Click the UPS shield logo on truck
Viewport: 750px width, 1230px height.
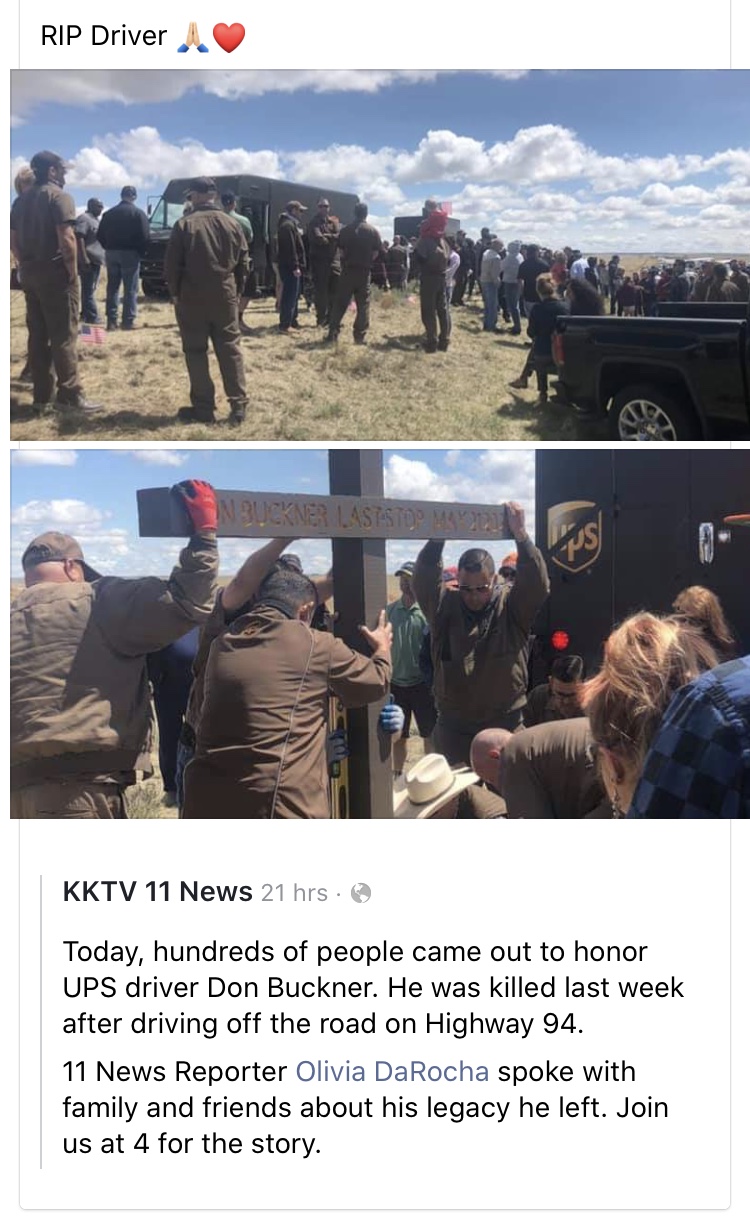coord(574,536)
